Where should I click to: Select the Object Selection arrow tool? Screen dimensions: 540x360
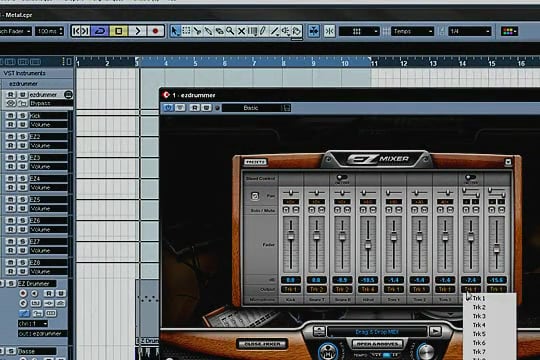(175, 31)
